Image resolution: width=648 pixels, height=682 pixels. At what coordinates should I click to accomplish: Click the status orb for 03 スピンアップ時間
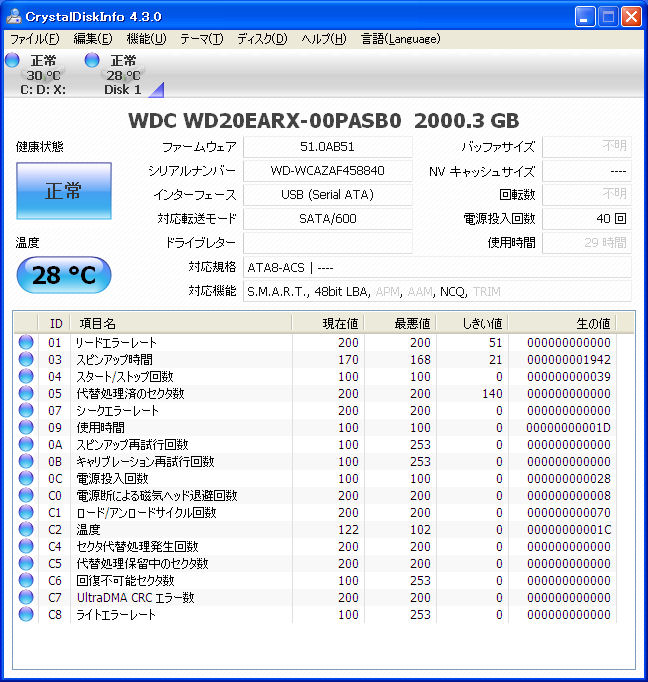[26, 359]
